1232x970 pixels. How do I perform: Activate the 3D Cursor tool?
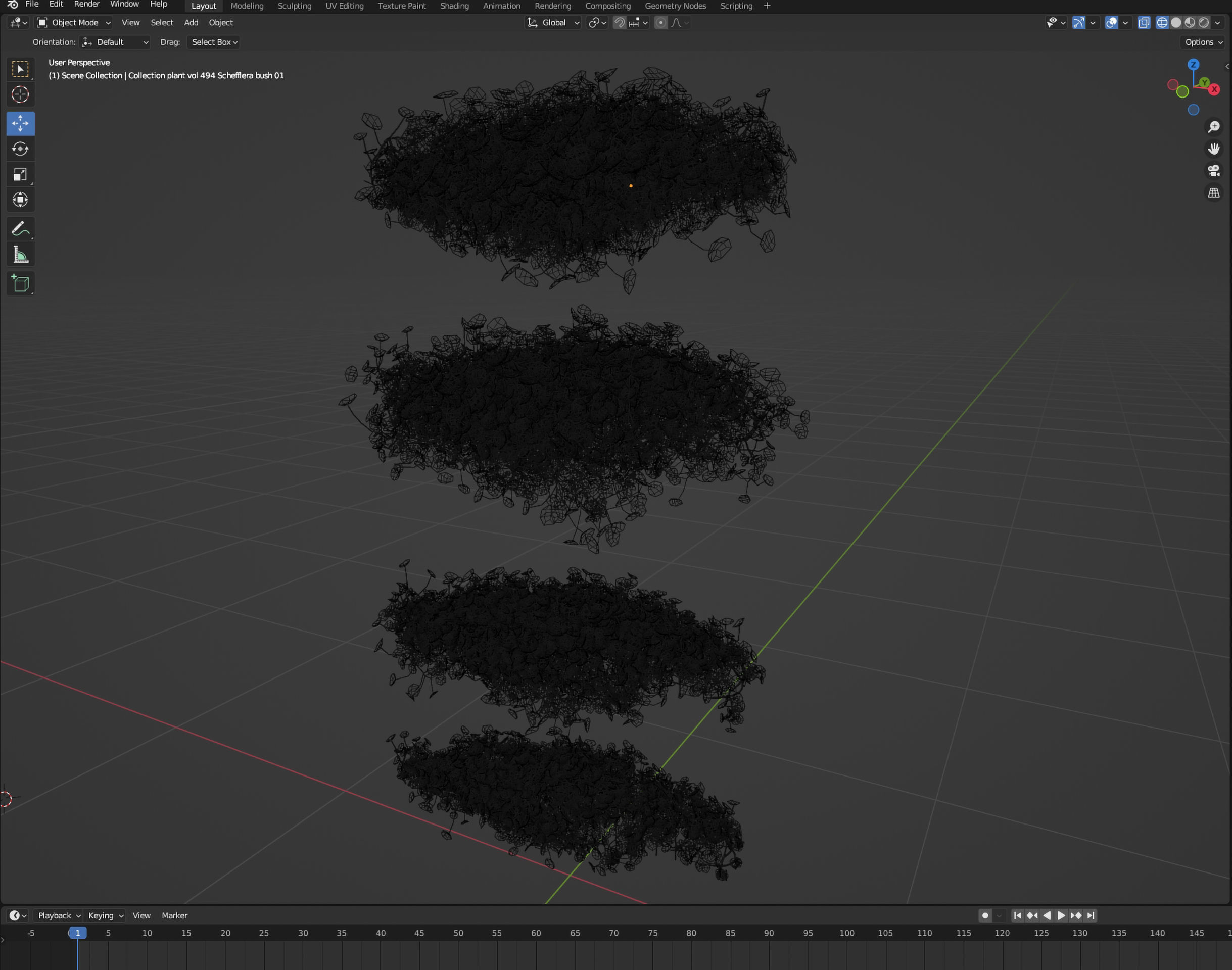point(20,94)
